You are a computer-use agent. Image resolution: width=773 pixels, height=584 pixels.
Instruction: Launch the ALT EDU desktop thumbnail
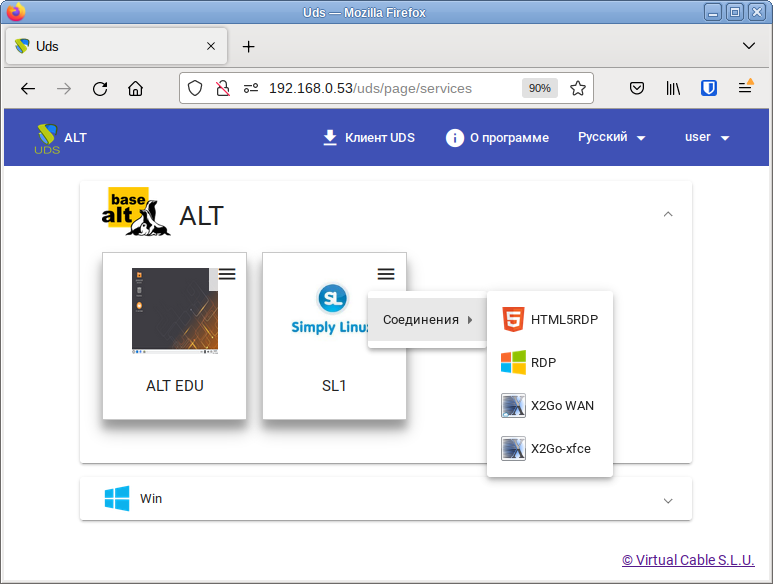pos(175,311)
